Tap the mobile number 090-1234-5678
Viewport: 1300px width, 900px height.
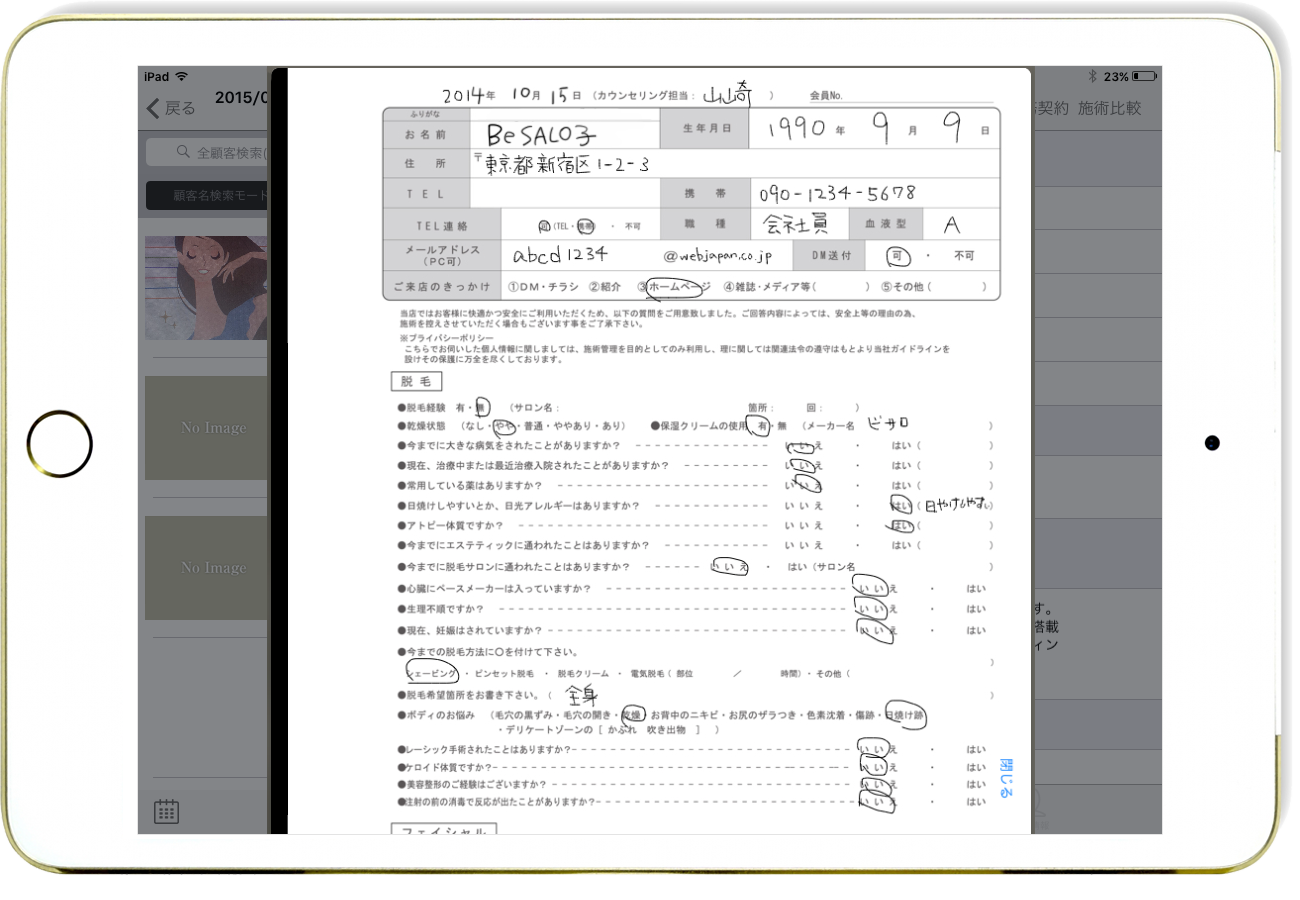tap(837, 194)
